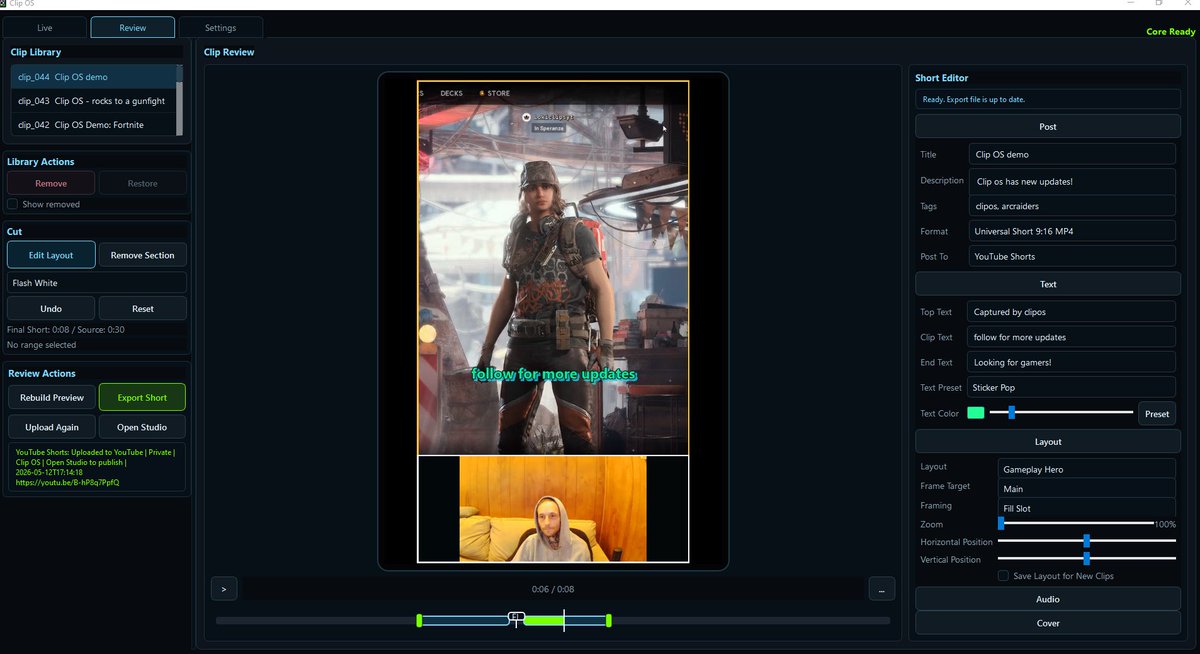Click the Top Text input field

click(x=1072, y=312)
